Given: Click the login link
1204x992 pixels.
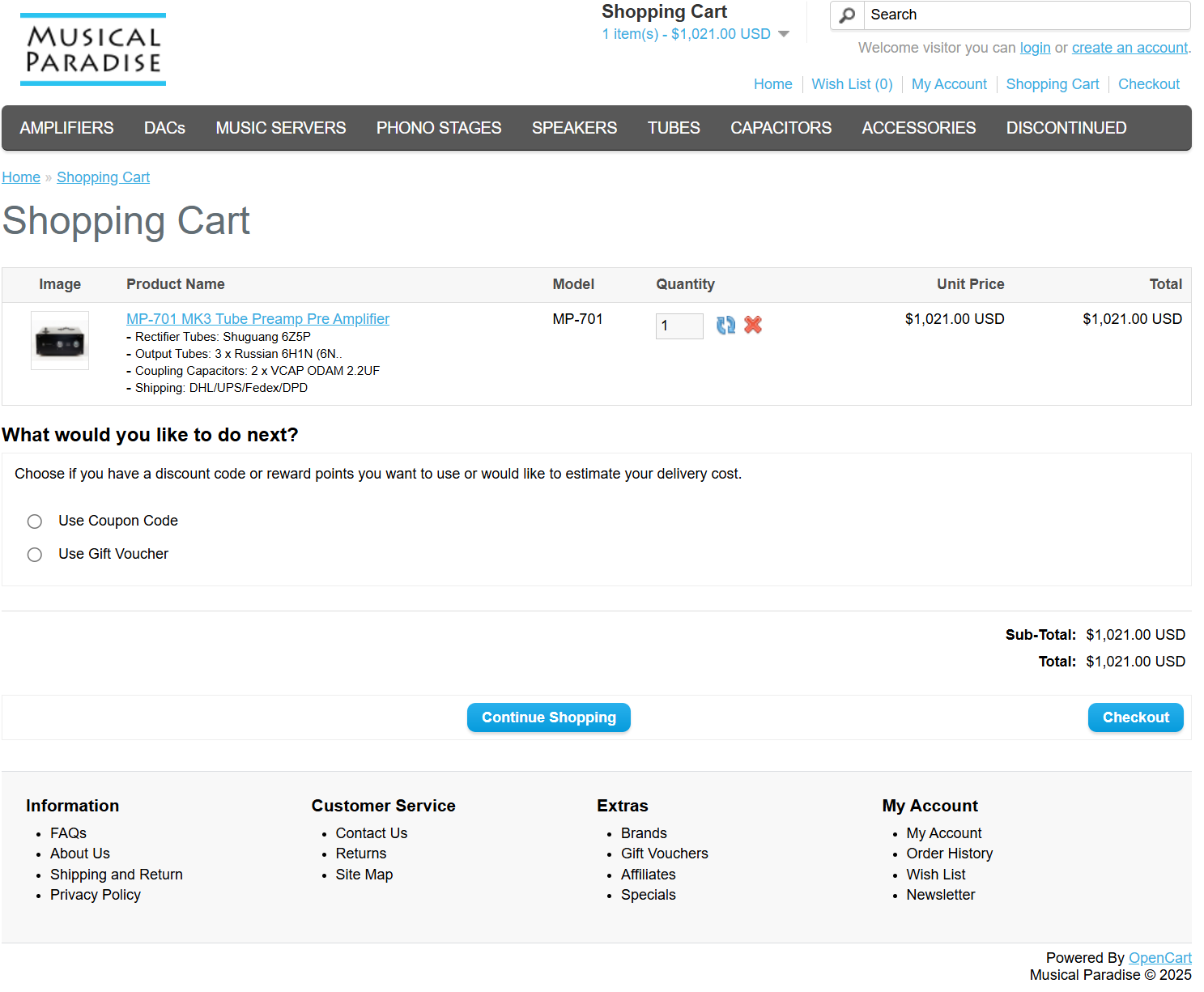Looking at the screenshot, I should tap(1035, 48).
